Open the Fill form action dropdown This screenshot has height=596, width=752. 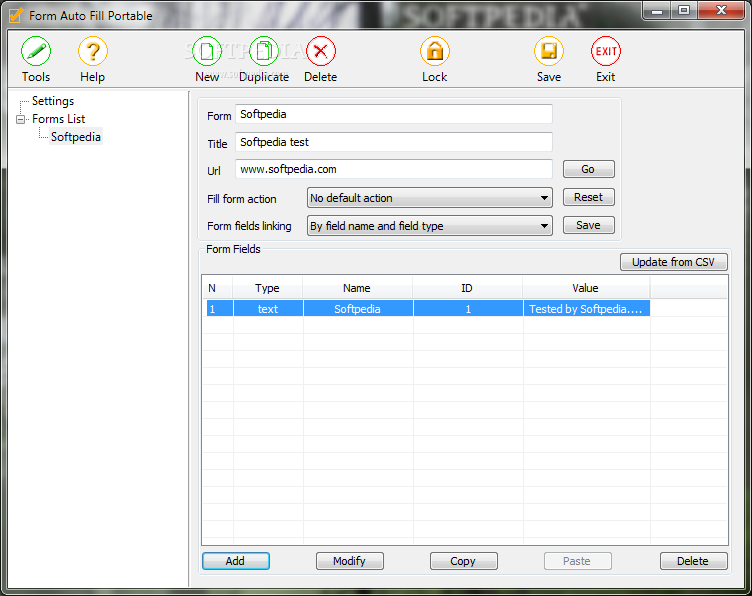(x=430, y=198)
